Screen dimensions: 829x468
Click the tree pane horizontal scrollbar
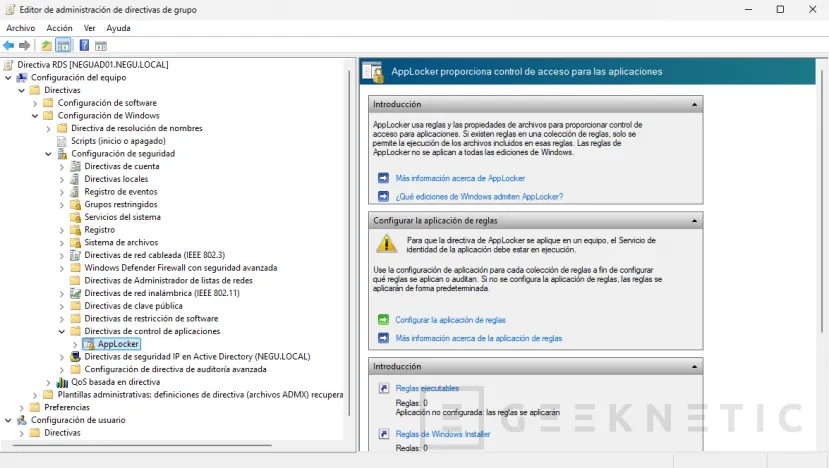pyautogui.click(x=142, y=446)
